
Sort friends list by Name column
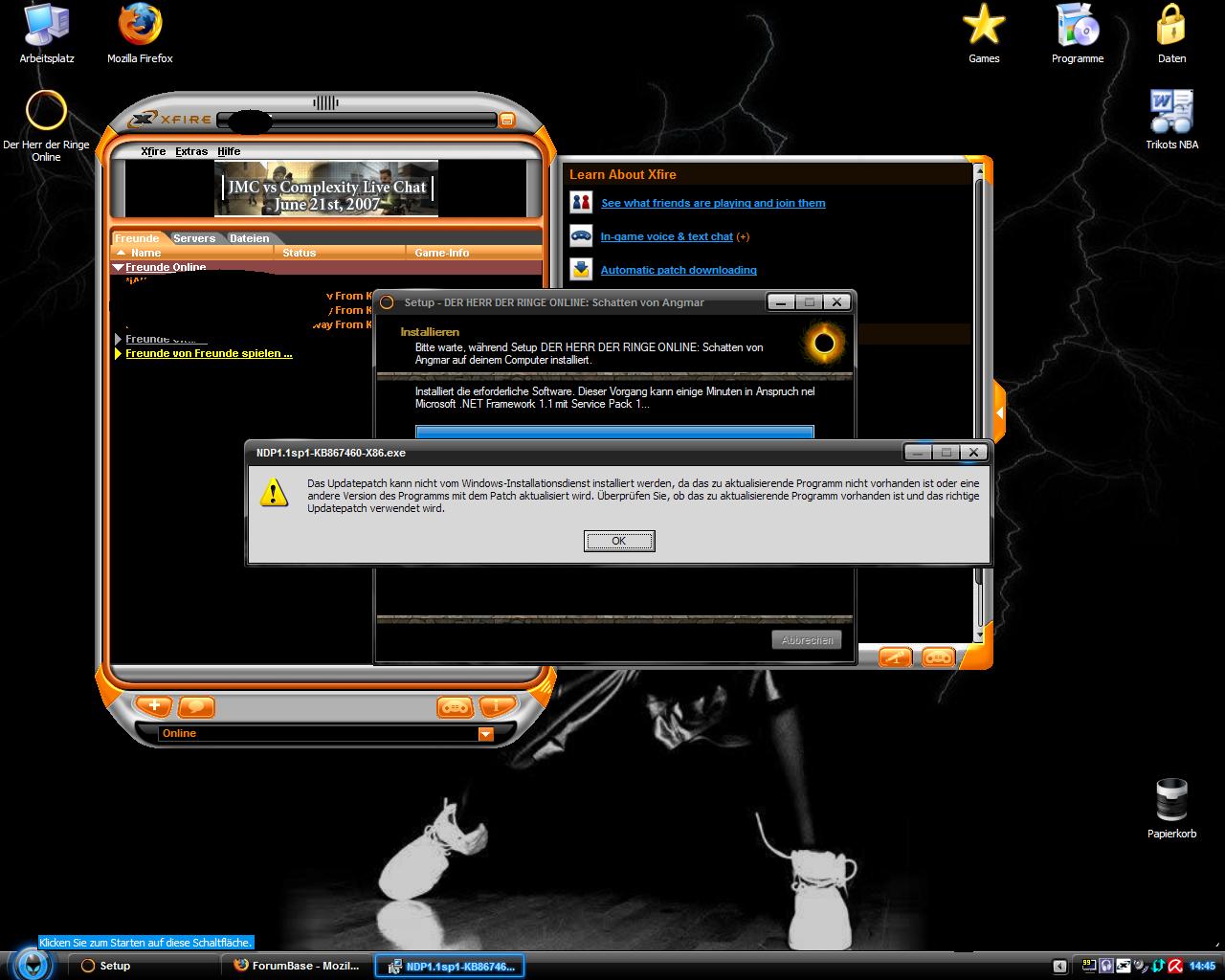coord(192,253)
